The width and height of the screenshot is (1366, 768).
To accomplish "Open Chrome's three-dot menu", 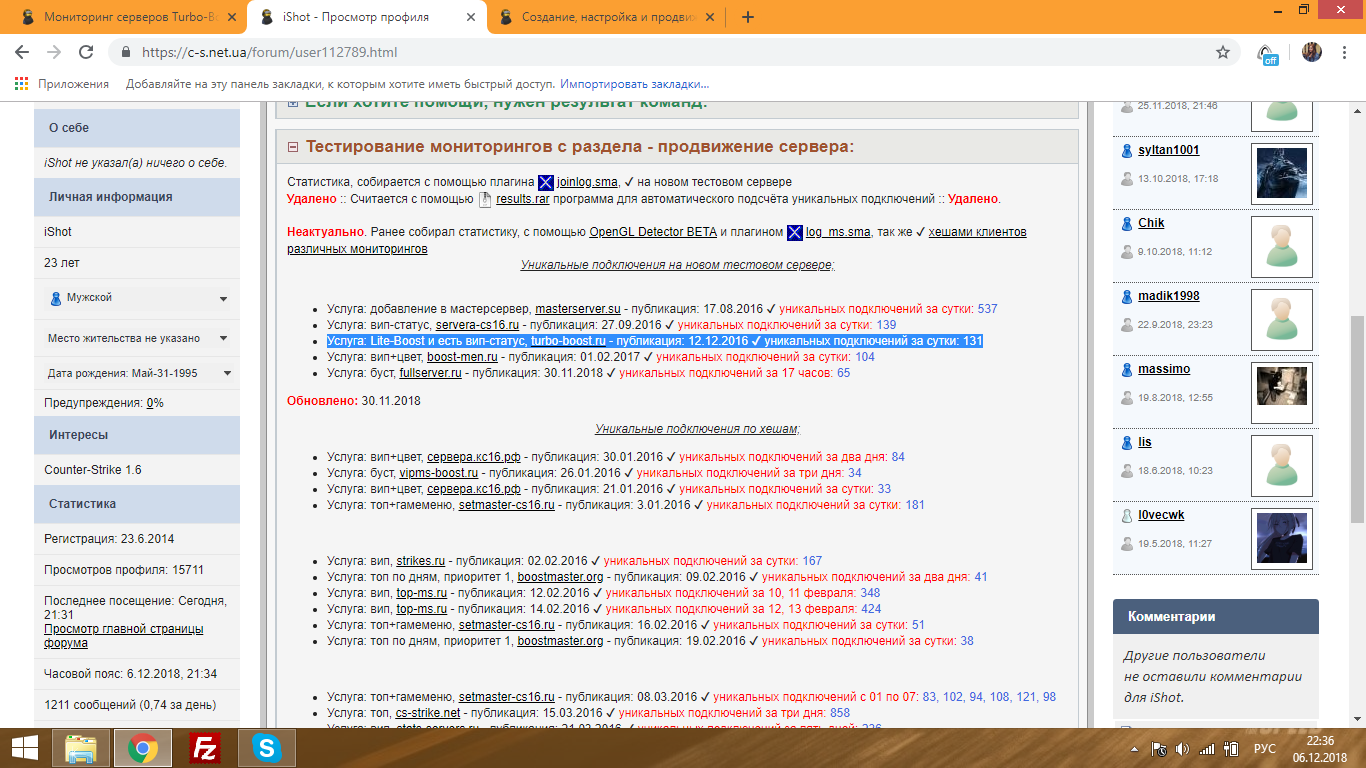I will [1345, 52].
